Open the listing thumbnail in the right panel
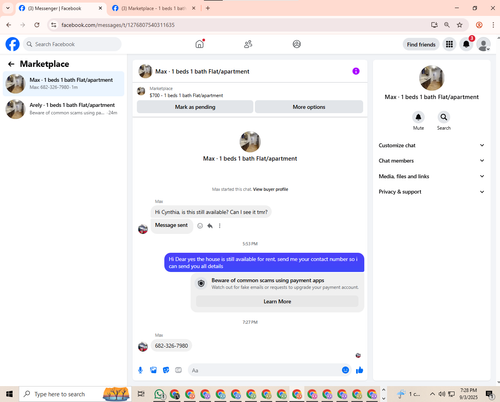This screenshot has height=402, width=500. coord(431,78)
